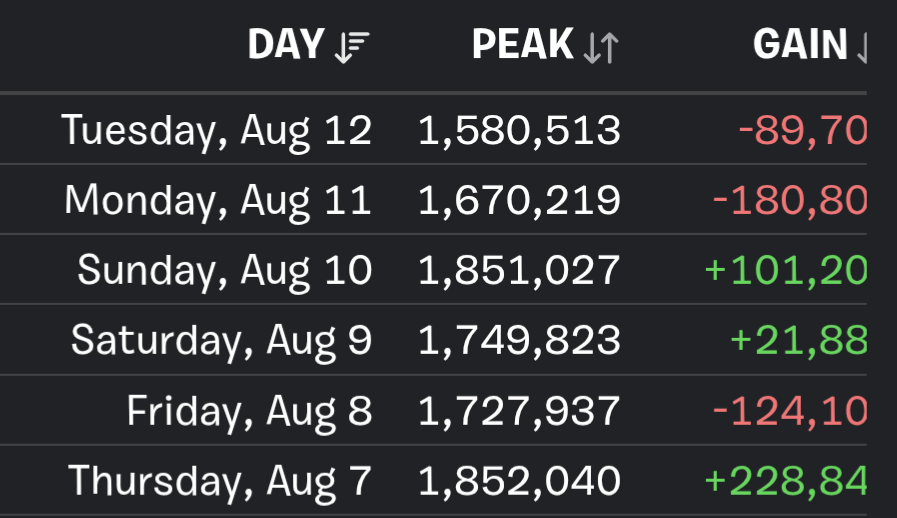
Task: Click the green +101,20 gain value
Action: [x=786, y=270]
